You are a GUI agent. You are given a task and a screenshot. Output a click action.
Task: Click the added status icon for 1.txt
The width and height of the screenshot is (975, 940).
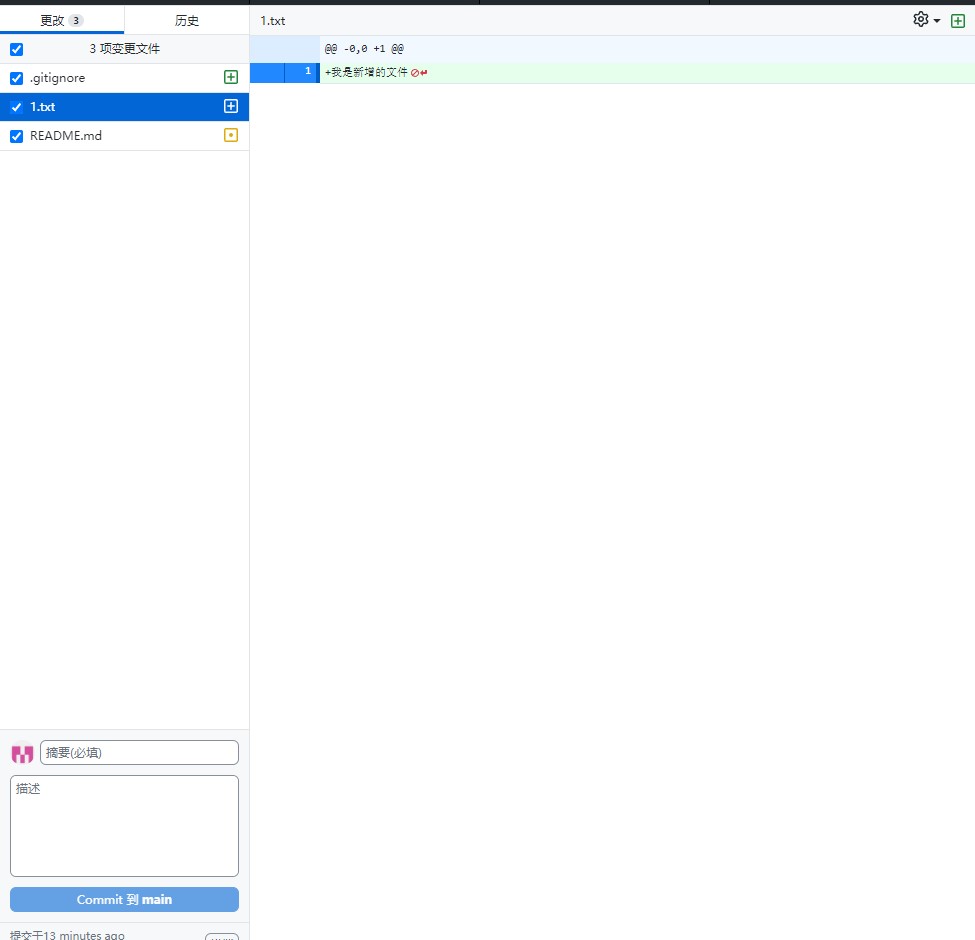pyautogui.click(x=231, y=107)
